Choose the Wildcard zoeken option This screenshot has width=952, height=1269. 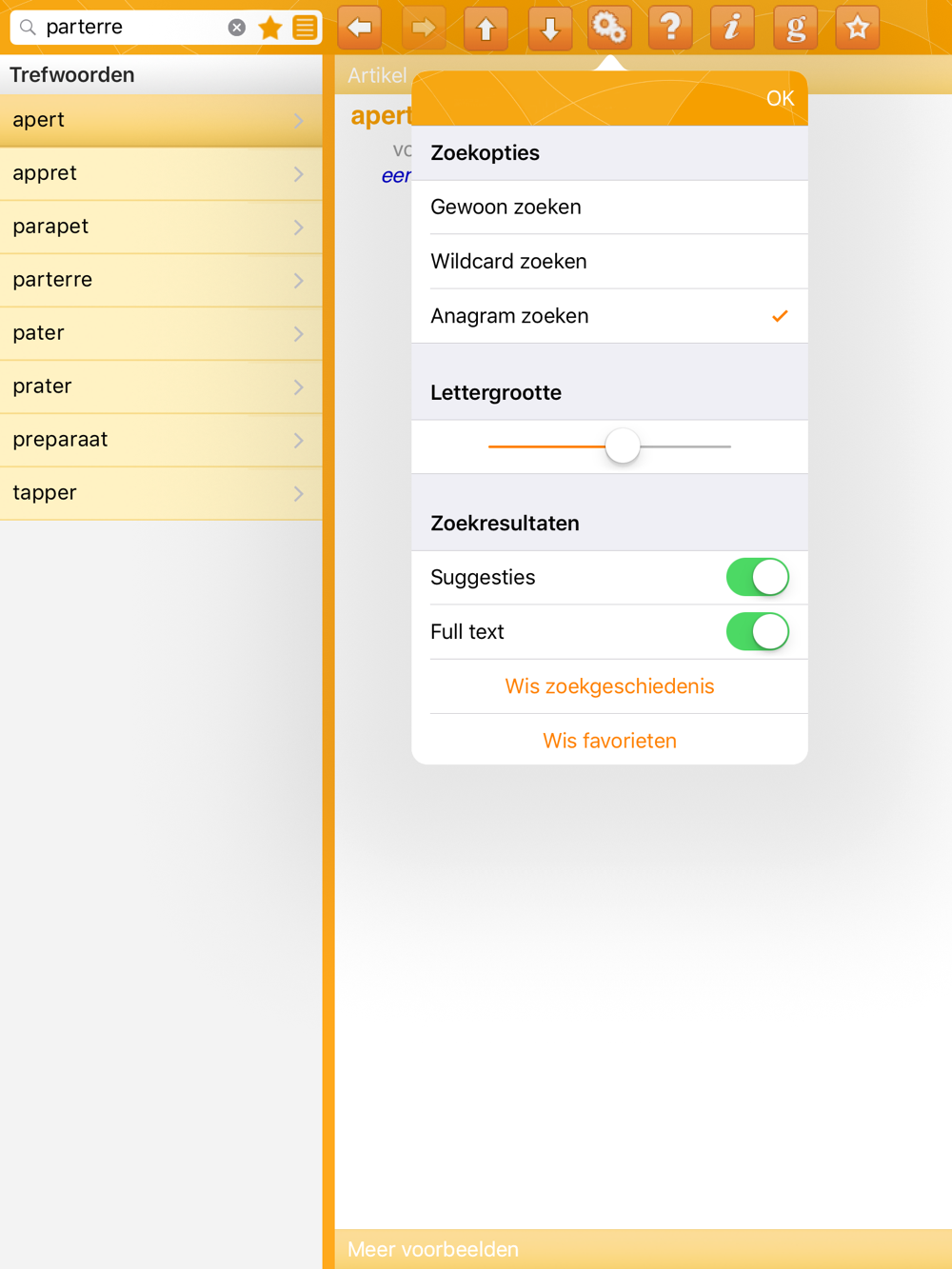609,261
